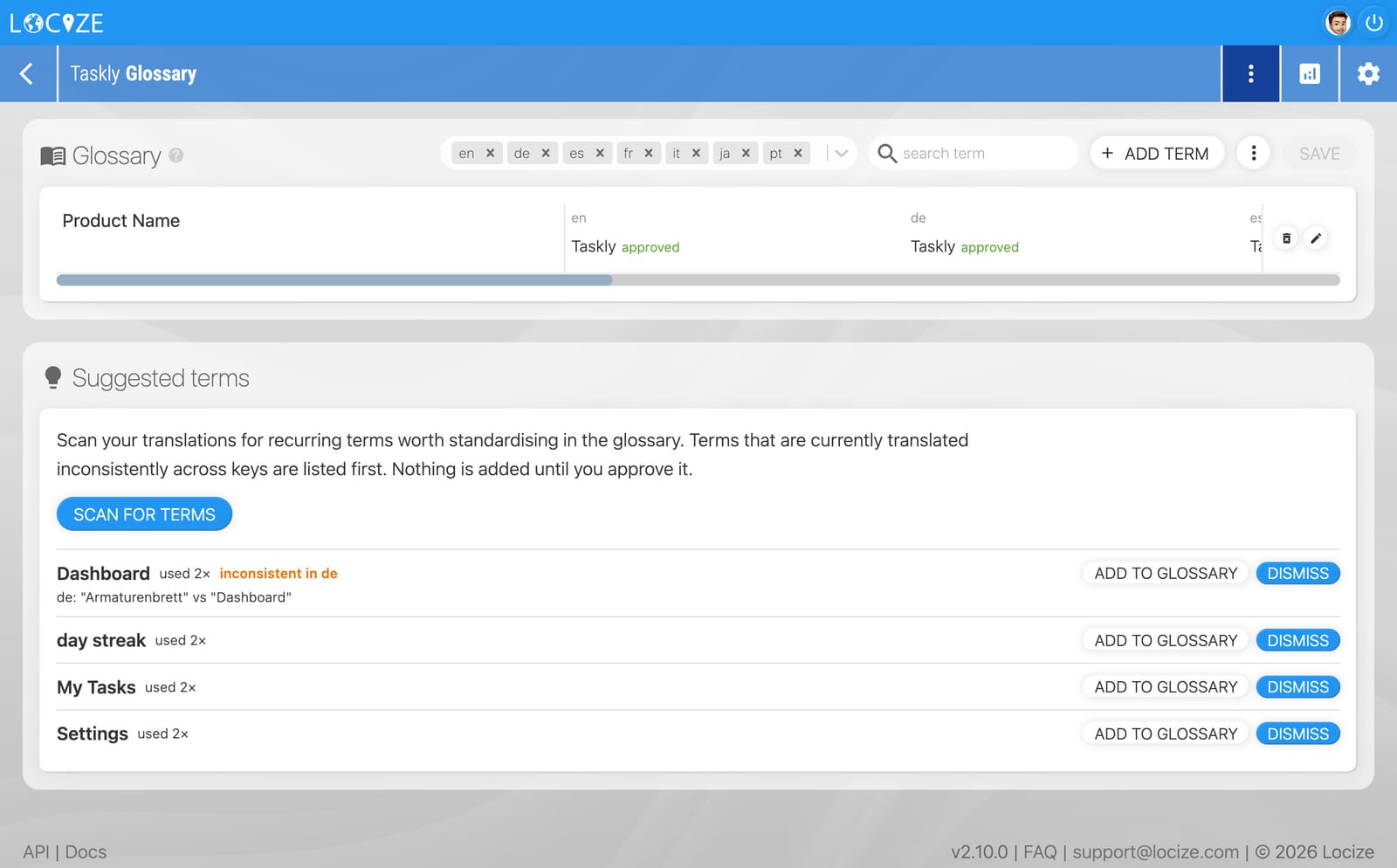Click the glossary help question mark
Viewport: 1397px width, 868px height.
click(x=176, y=155)
